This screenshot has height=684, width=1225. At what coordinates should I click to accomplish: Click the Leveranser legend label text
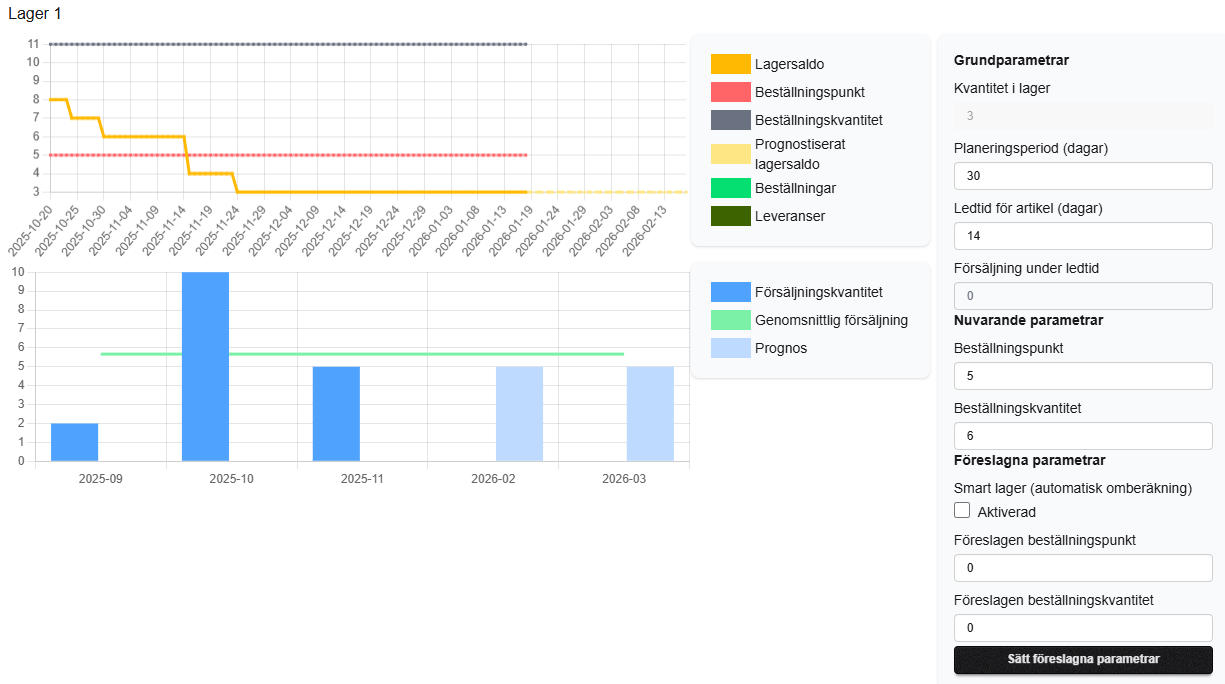(x=790, y=216)
